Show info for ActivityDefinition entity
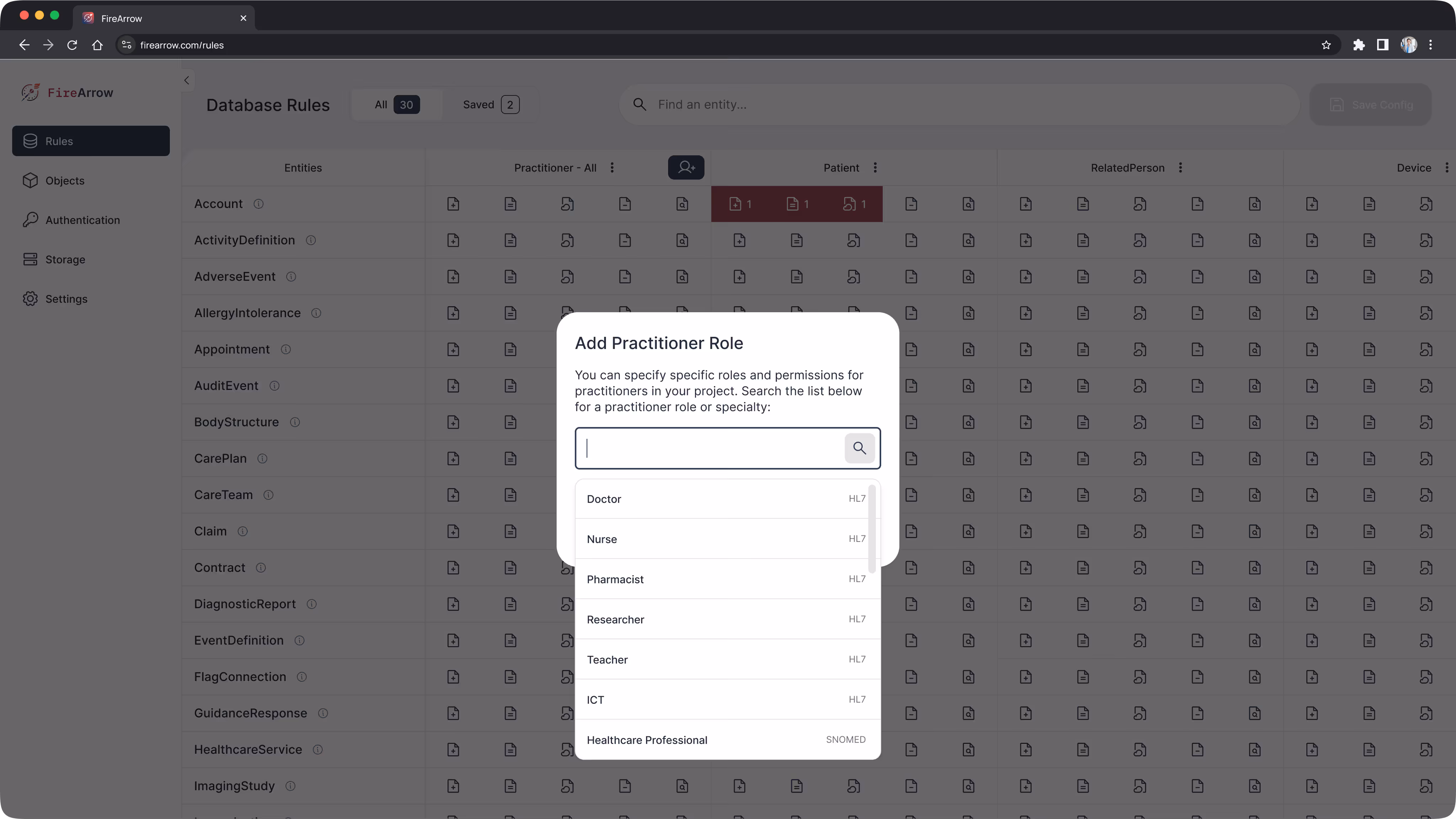The image size is (1456, 819). (311, 241)
